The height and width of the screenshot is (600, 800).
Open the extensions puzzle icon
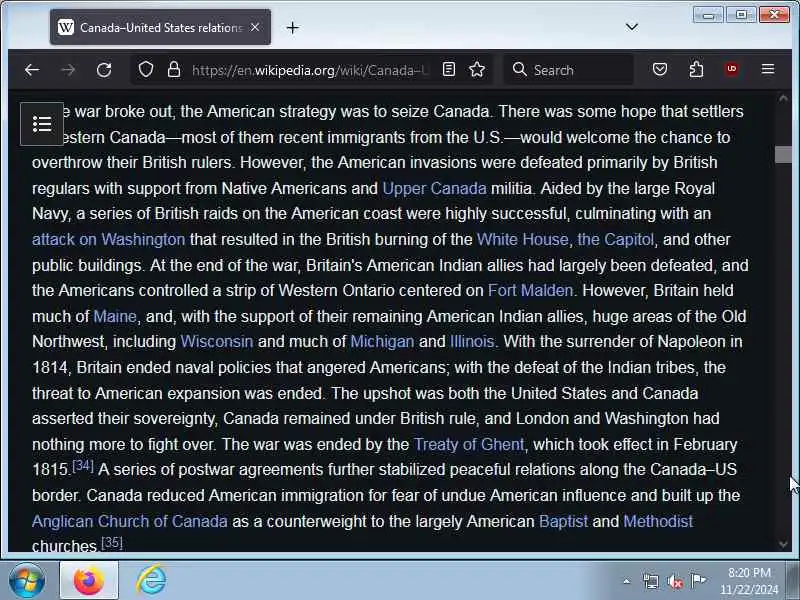point(696,69)
